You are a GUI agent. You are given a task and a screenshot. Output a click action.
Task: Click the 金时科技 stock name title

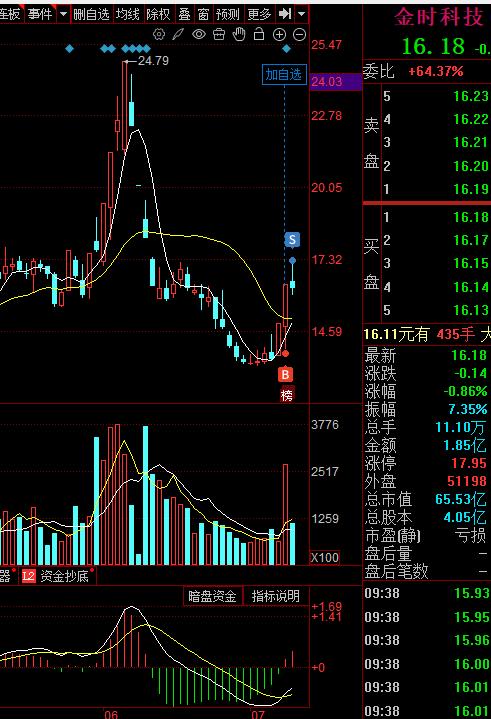point(439,17)
